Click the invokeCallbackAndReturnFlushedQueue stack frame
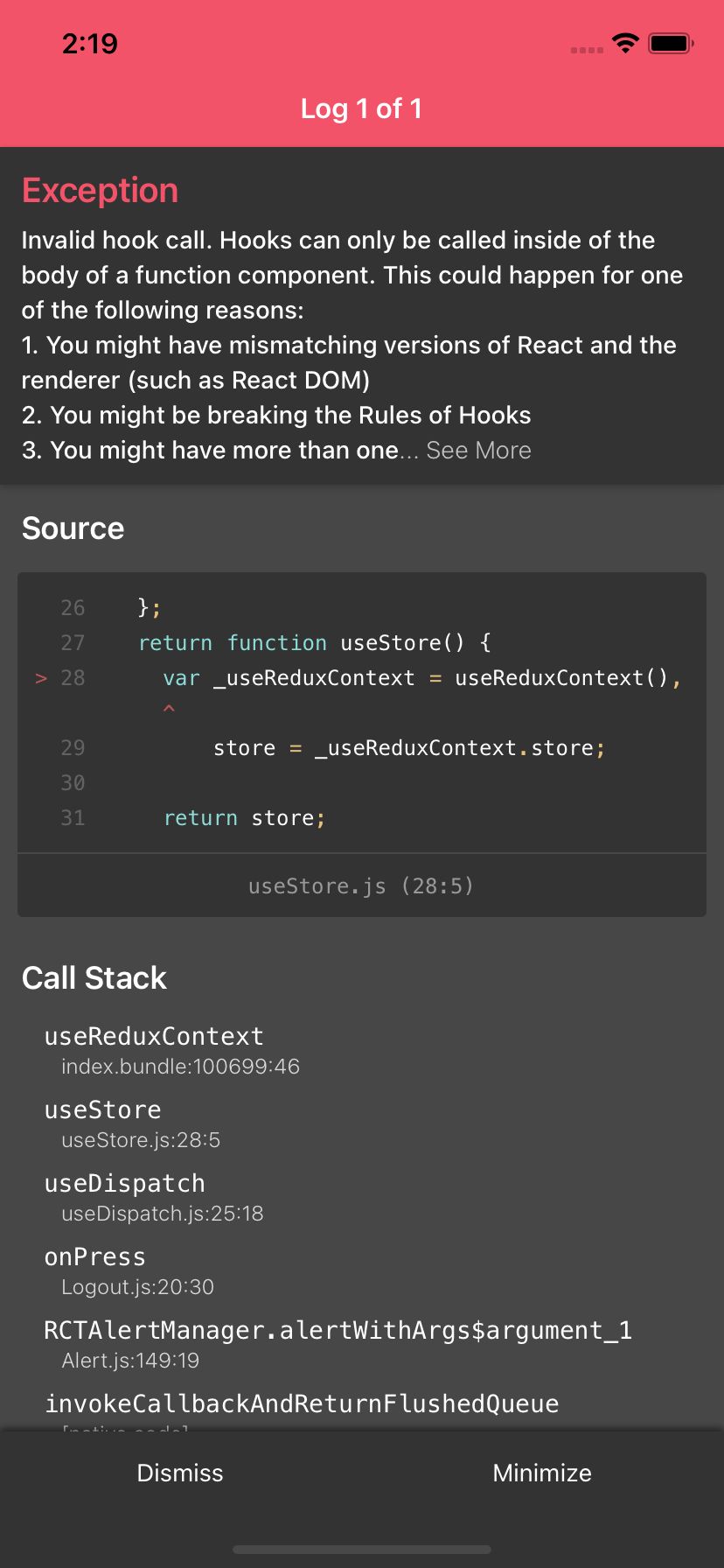This screenshot has height=1568, width=724. [302, 1405]
